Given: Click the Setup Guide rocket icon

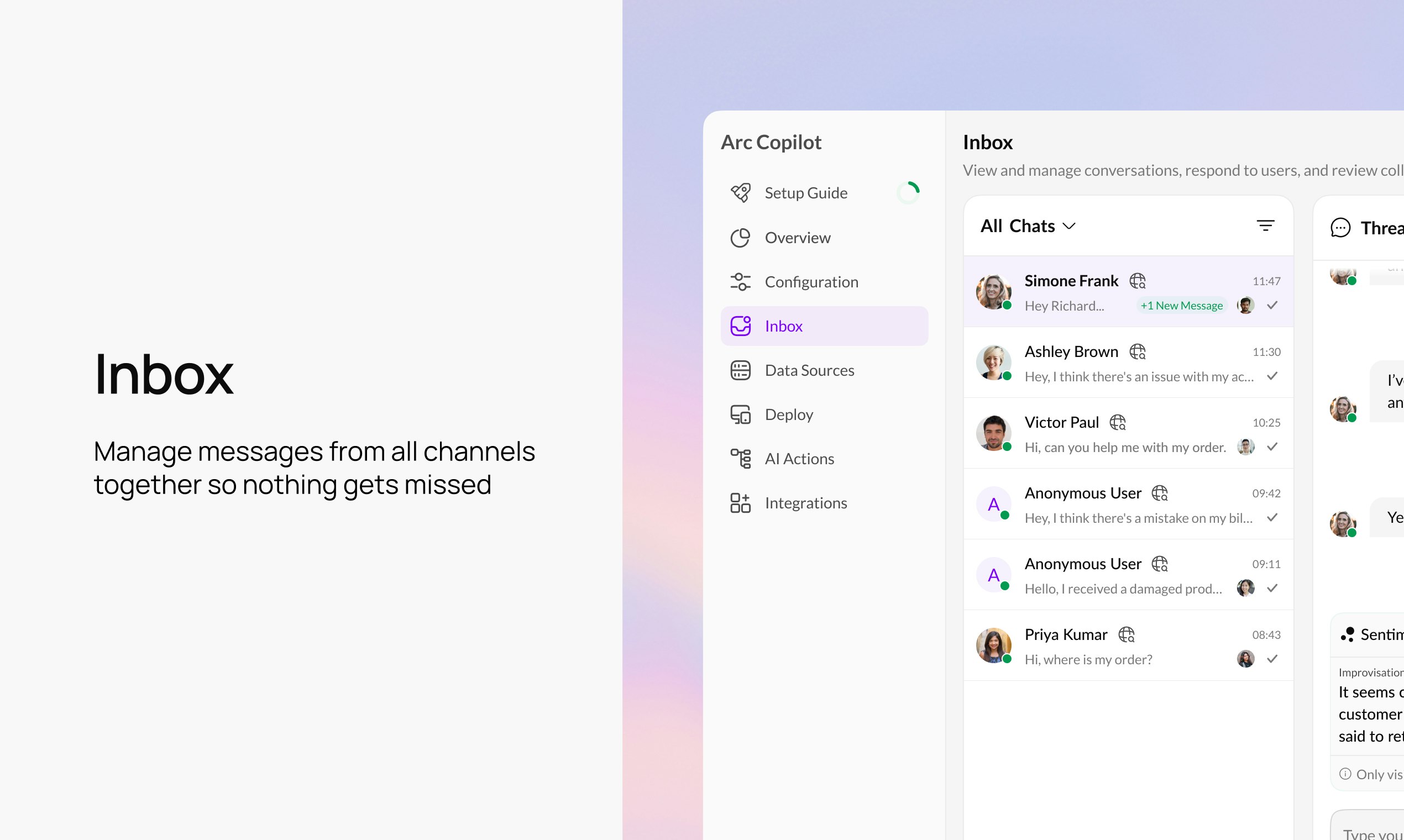Looking at the screenshot, I should (740, 193).
